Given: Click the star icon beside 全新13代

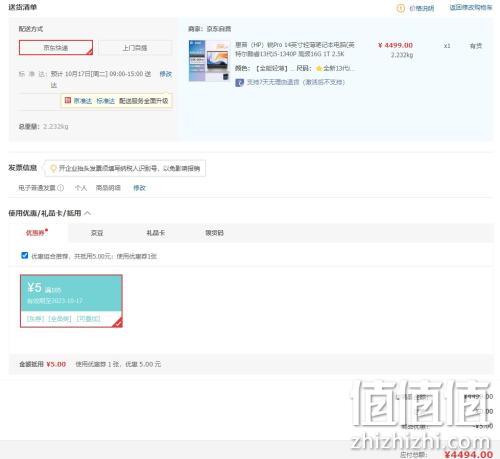Looking at the screenshot, I should [x=319, y=69].
